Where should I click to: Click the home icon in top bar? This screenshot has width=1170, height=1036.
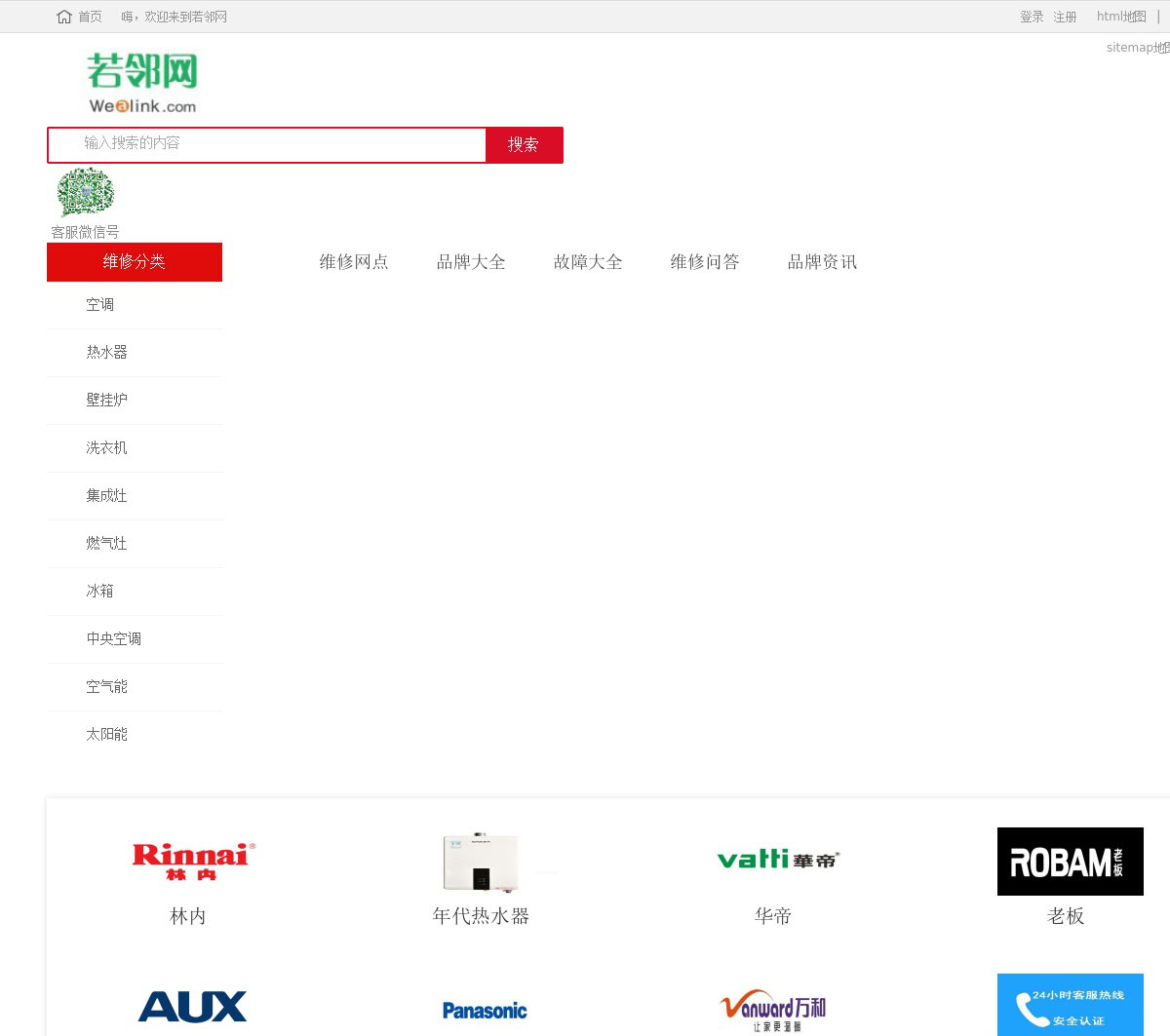(64, 17)
